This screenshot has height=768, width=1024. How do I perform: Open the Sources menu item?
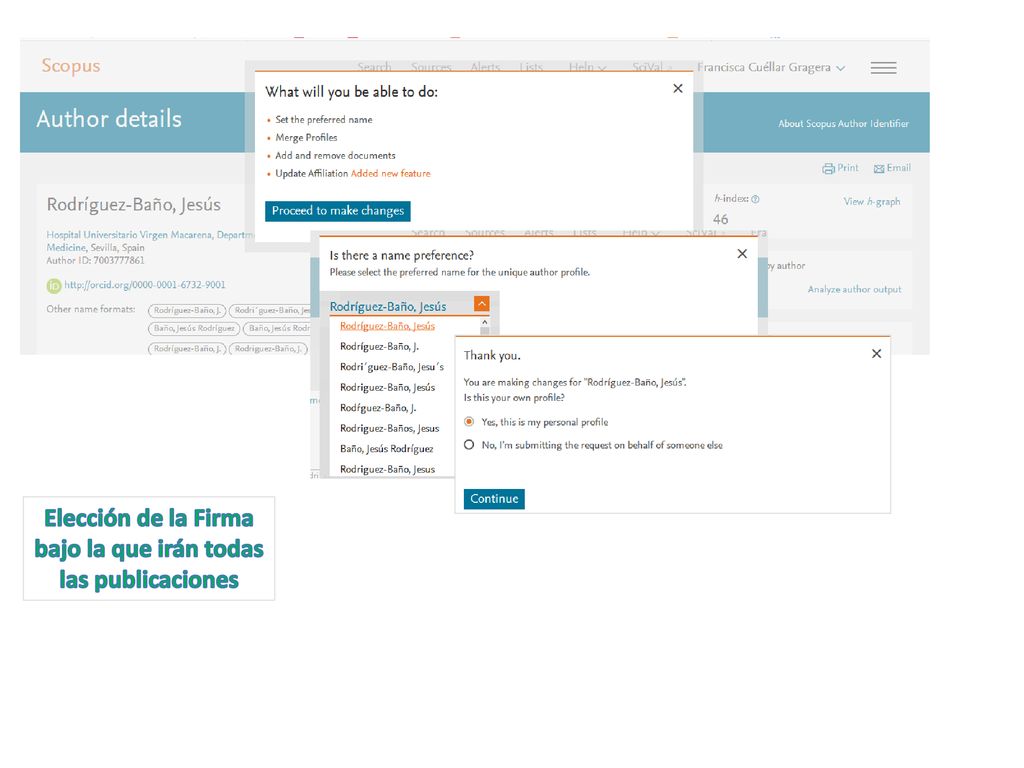(431, 67)
